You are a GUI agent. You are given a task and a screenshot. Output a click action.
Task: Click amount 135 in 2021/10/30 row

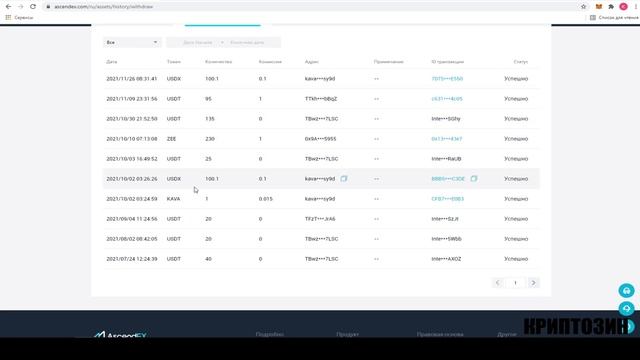[210, 119]
